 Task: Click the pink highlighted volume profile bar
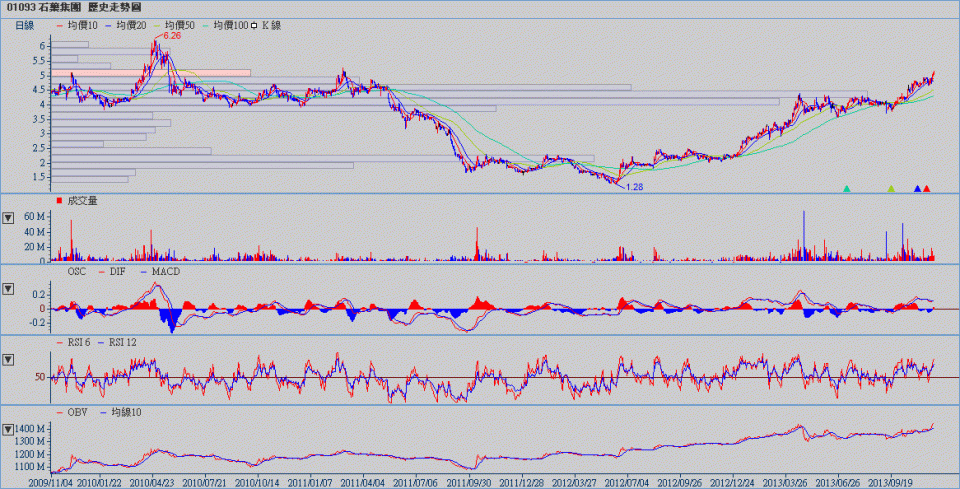[151, 73]
